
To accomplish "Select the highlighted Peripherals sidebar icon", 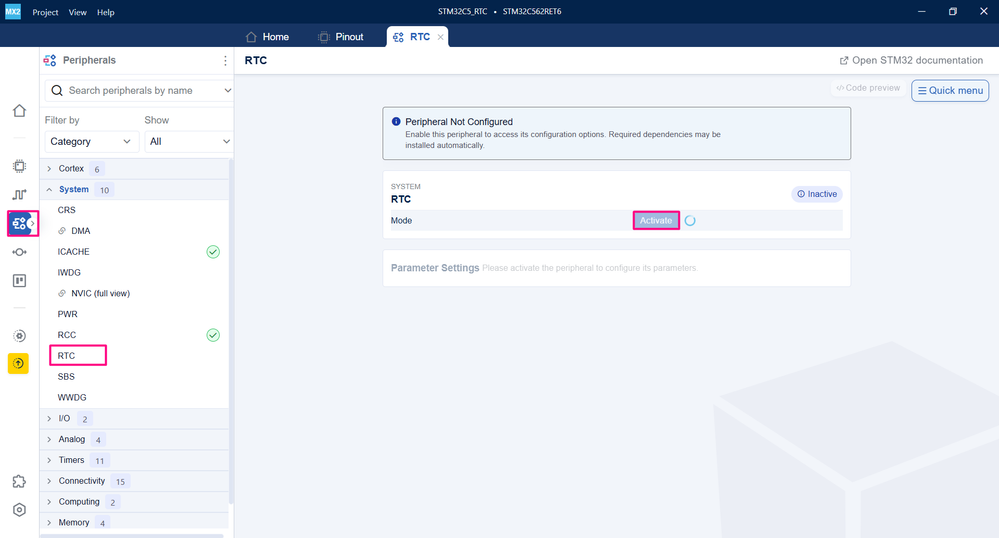I will pos(19,224).
